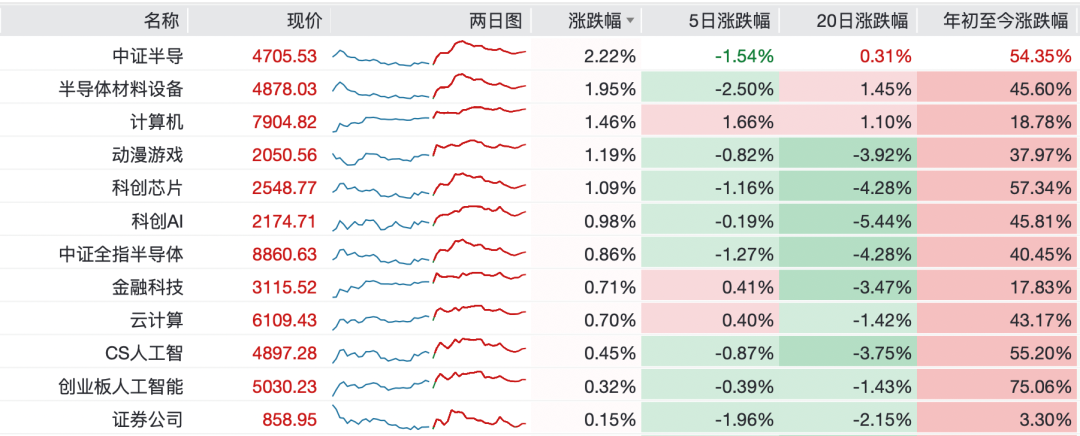Click 金融科技 5-day change cell 0.41%

point(746,287)
